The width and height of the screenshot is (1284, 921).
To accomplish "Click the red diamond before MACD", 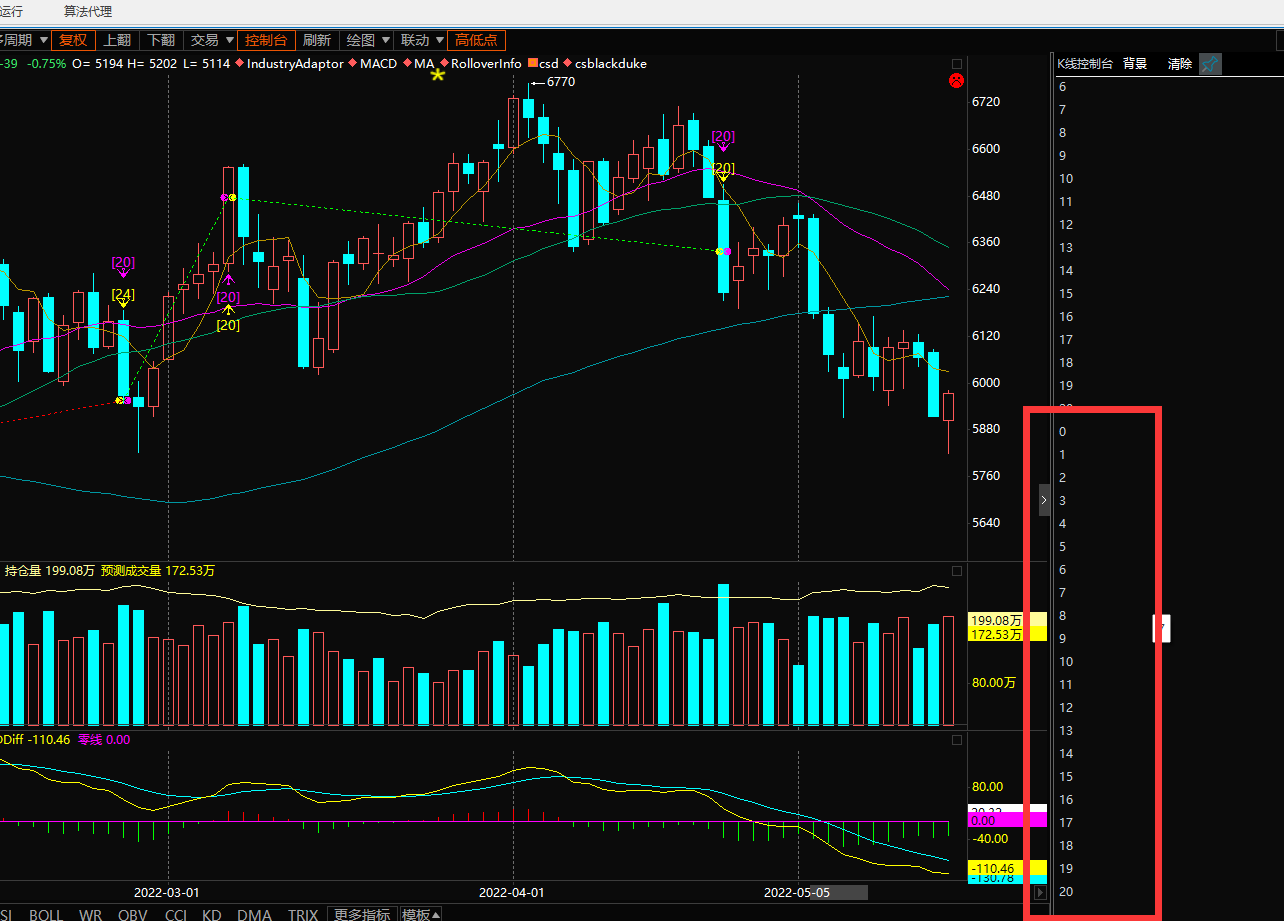I will (353, 64).
